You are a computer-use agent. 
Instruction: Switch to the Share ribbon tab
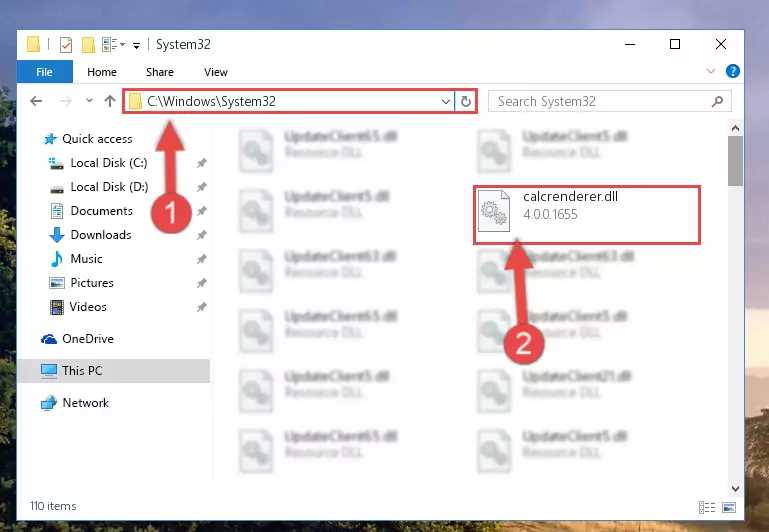(160, 72)
